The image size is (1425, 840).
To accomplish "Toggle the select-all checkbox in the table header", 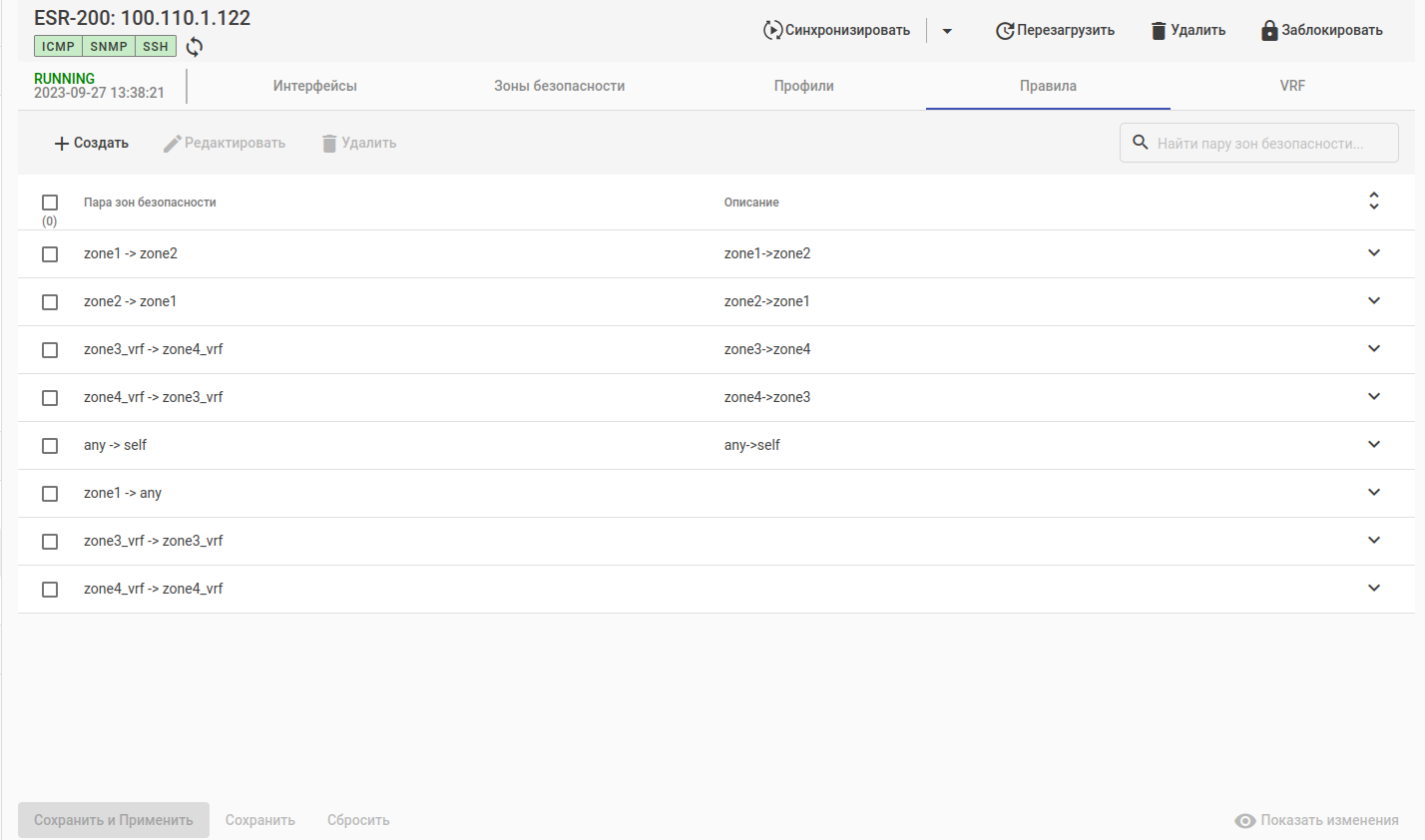I will pyautogui.click(x=50, y=203).
